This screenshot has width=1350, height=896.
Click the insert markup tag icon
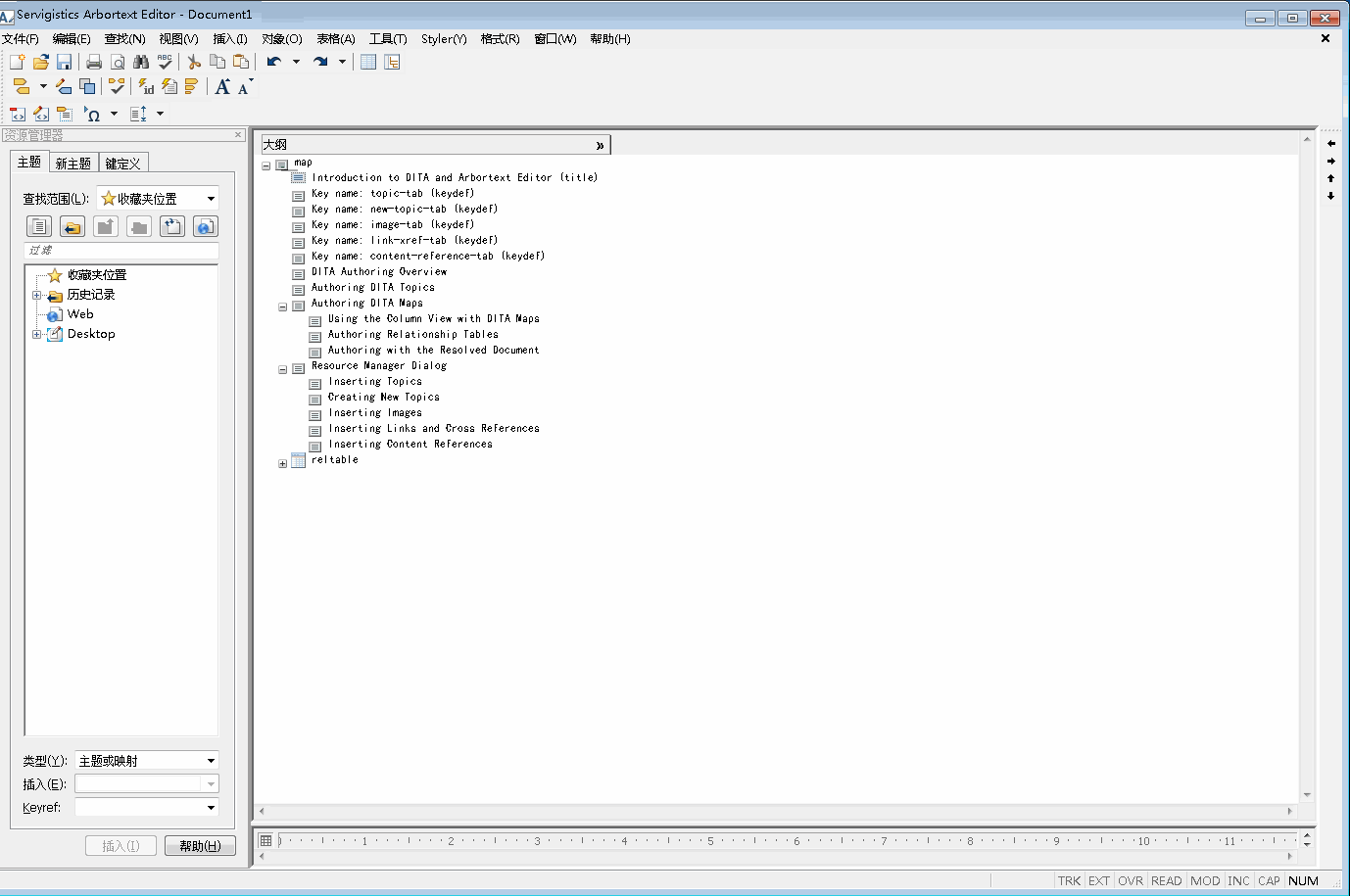21,87
